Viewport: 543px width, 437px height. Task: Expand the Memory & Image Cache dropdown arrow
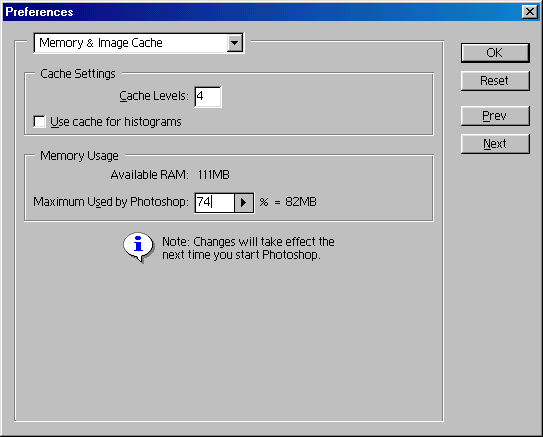pyautogui.click(x=235, y=43)
